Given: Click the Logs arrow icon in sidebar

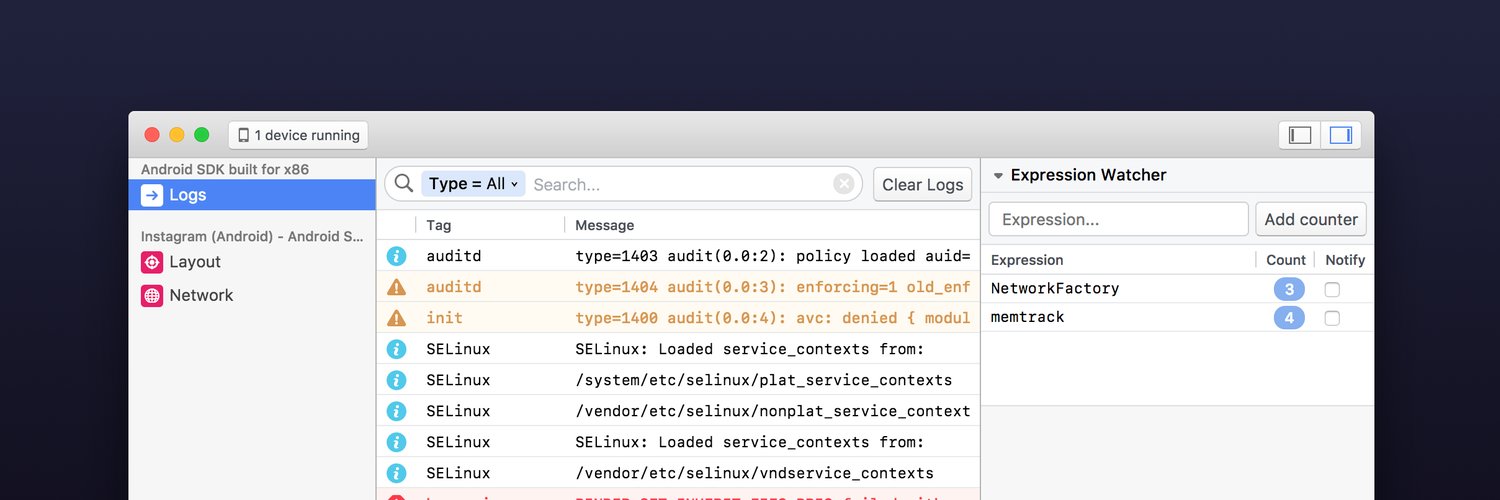Looking at the screenshot, I should (x=152, y=195).
